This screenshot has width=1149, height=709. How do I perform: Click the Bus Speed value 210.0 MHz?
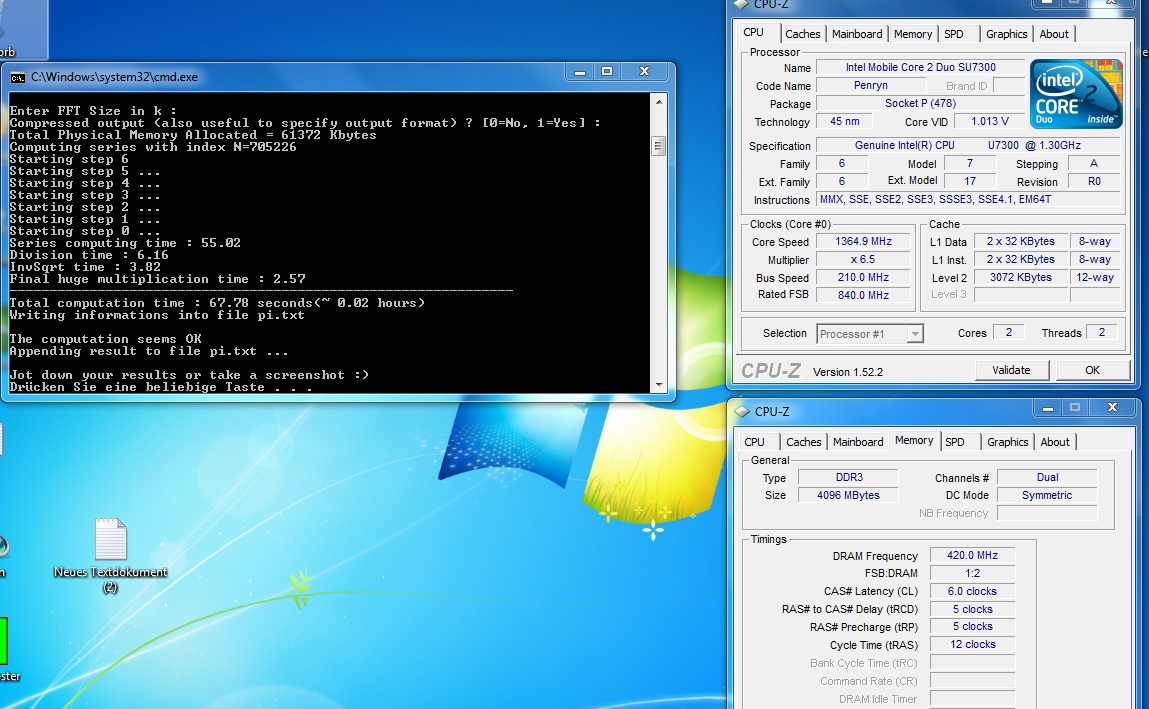tap(863, 277)
